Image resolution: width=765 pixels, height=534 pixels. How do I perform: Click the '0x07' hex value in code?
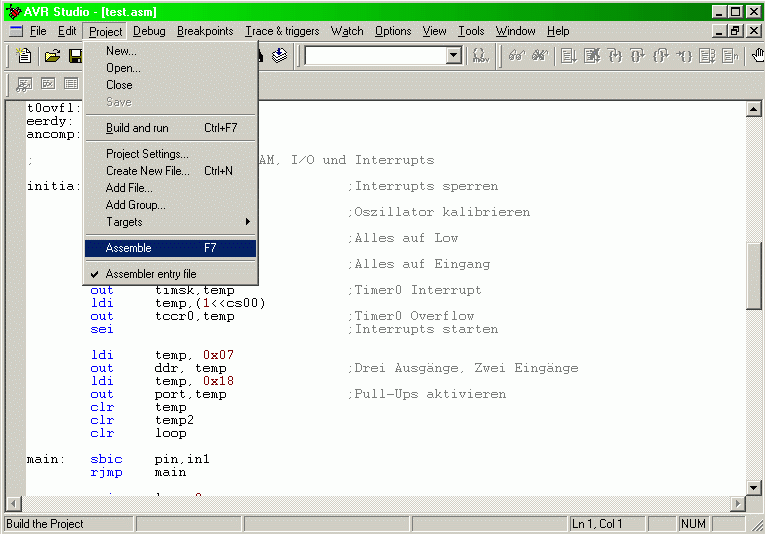[218, 355]
